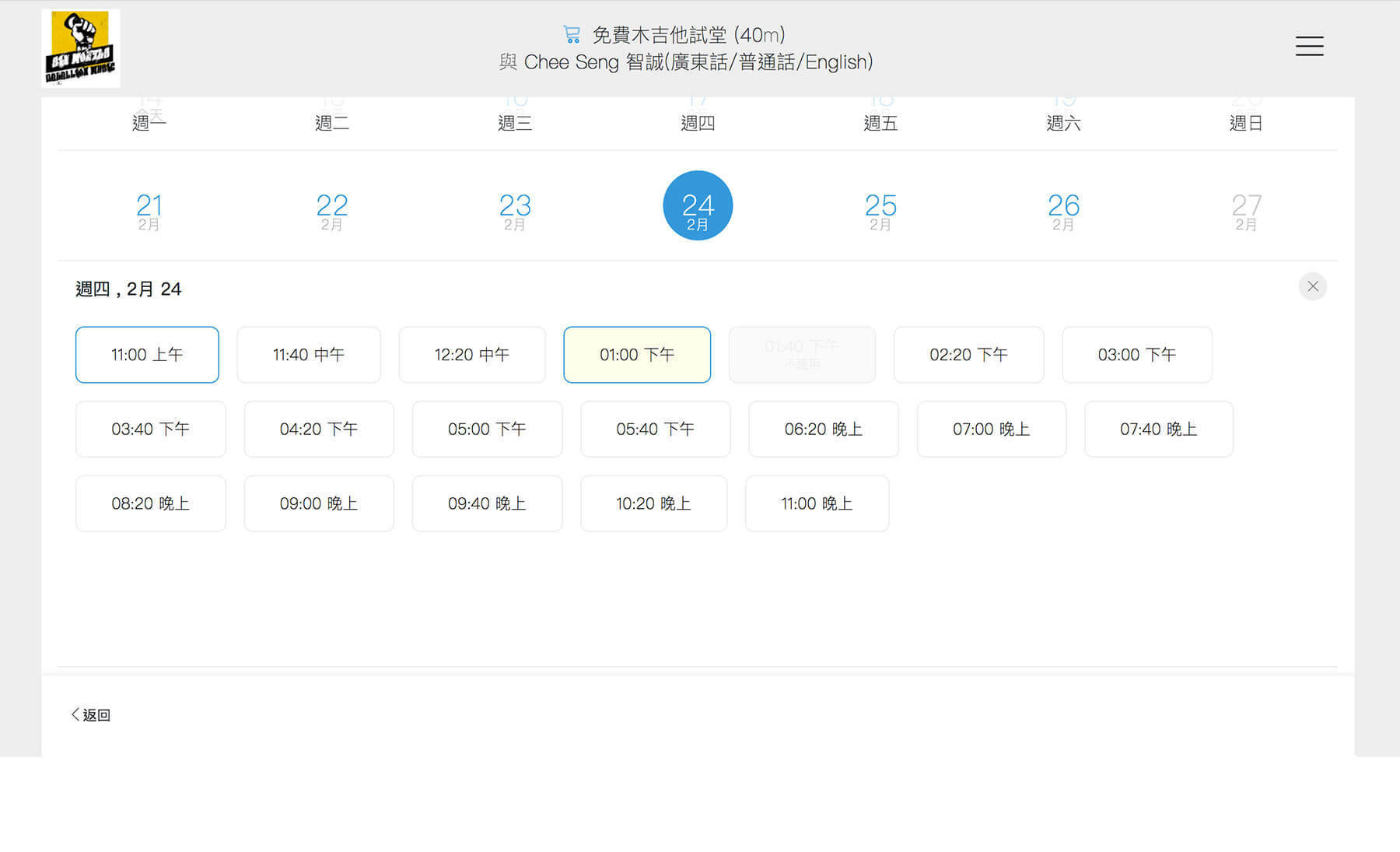The width and height of the screenshot is (1400, 852).
Task: Pick the 07:40 晚上 time slot
Action: coord(1158,430)
